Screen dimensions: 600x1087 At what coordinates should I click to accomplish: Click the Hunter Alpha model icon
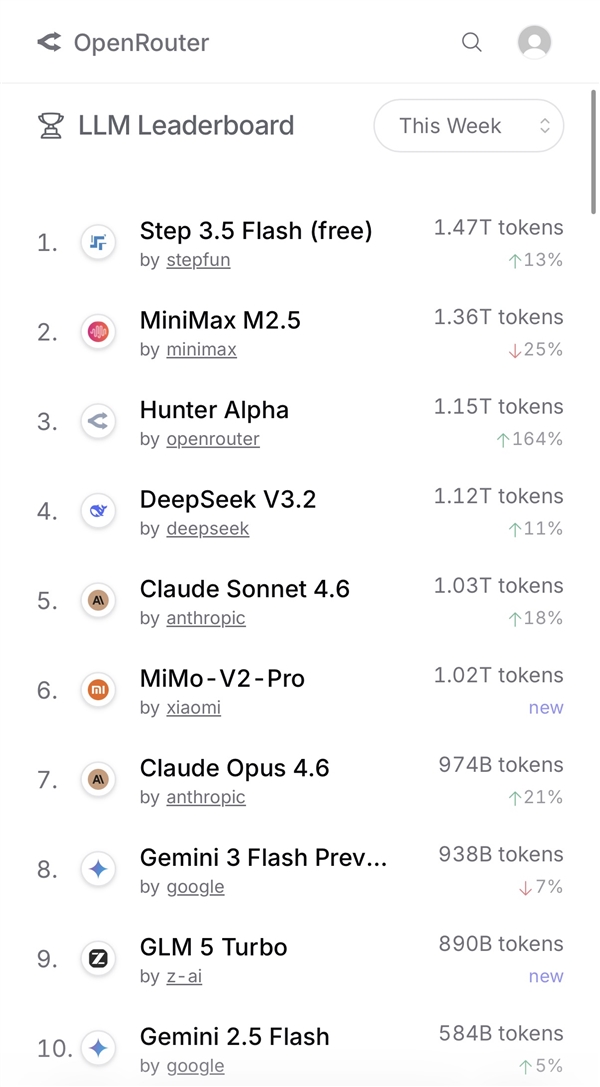(98, 421)
